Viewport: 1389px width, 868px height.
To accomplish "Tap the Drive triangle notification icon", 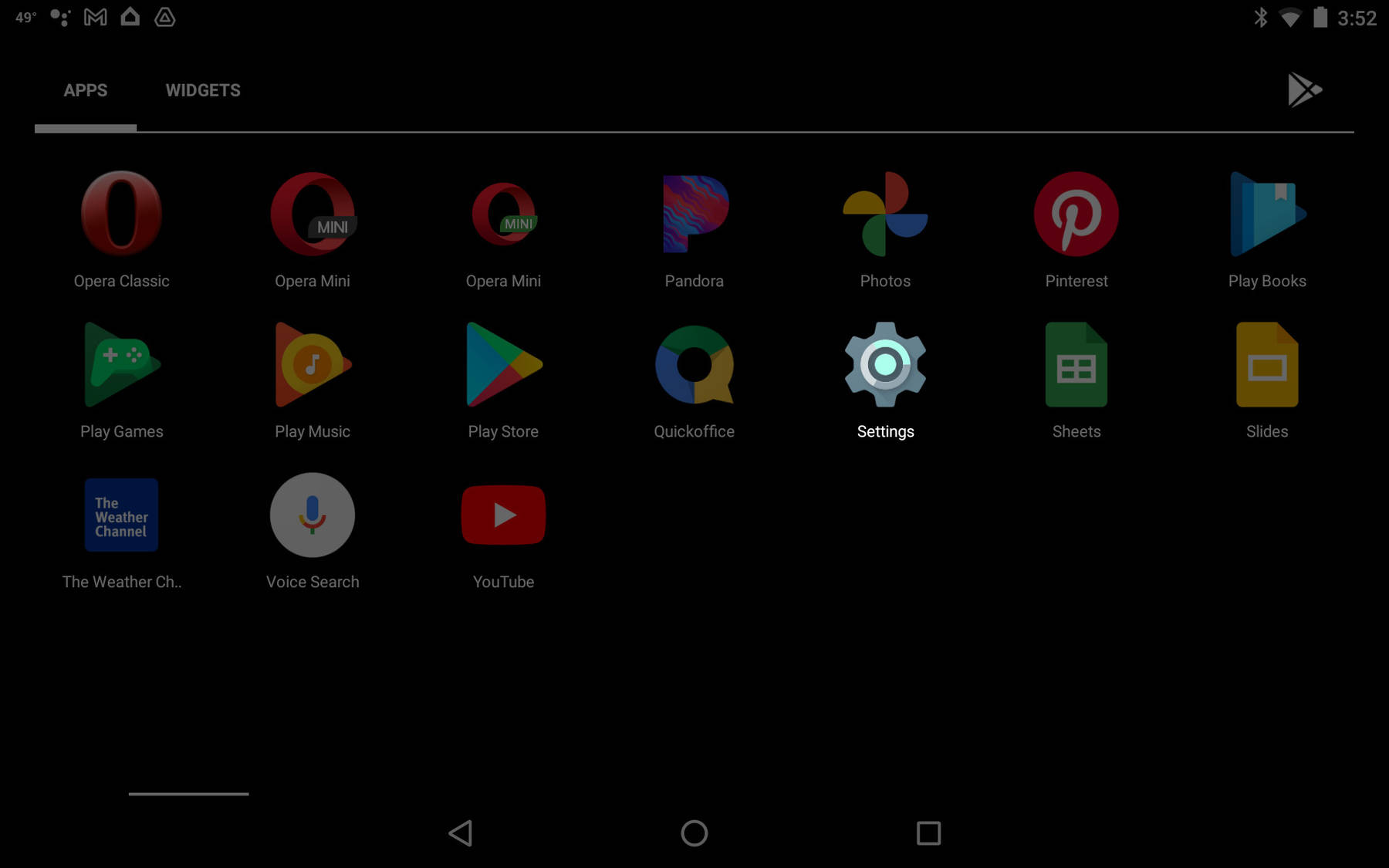I will (x=164, y=17).
